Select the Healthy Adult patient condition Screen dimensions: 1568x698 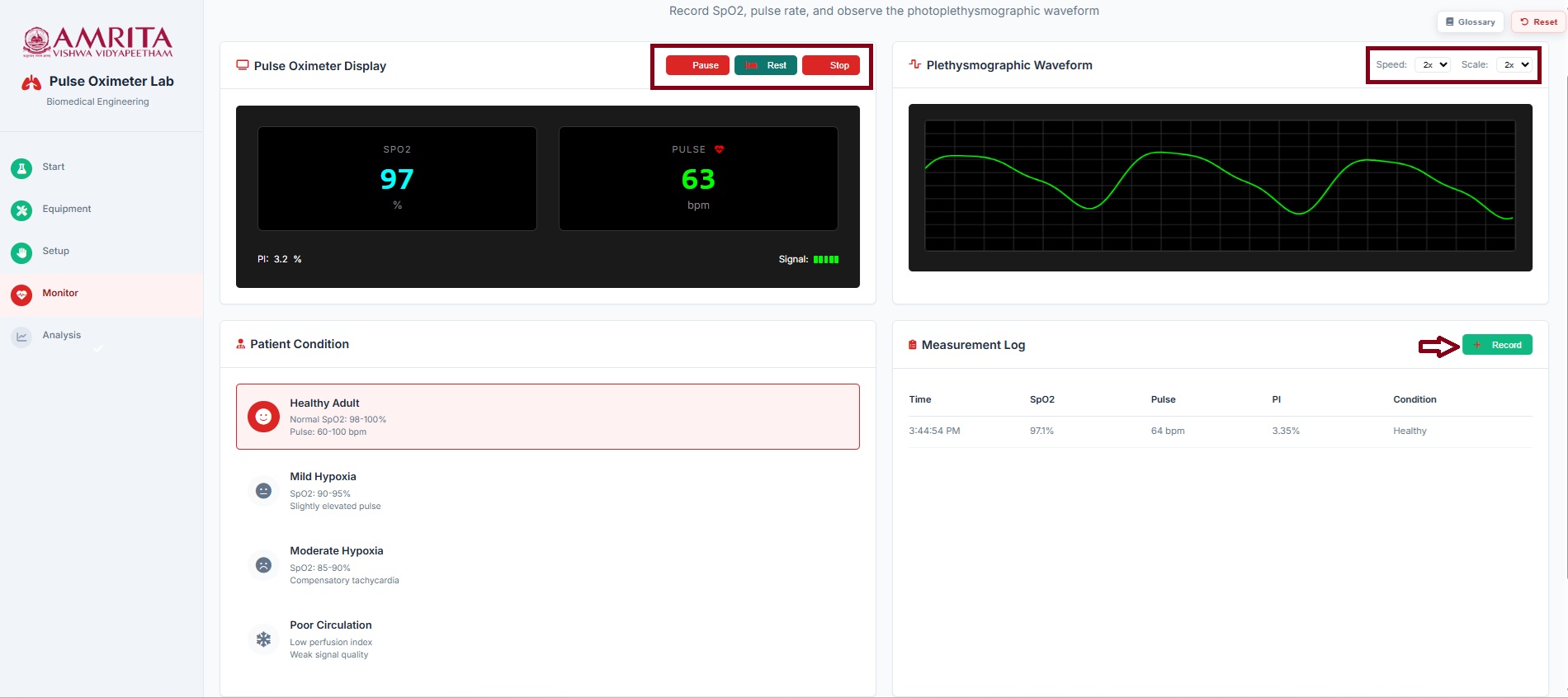point(547,417)
